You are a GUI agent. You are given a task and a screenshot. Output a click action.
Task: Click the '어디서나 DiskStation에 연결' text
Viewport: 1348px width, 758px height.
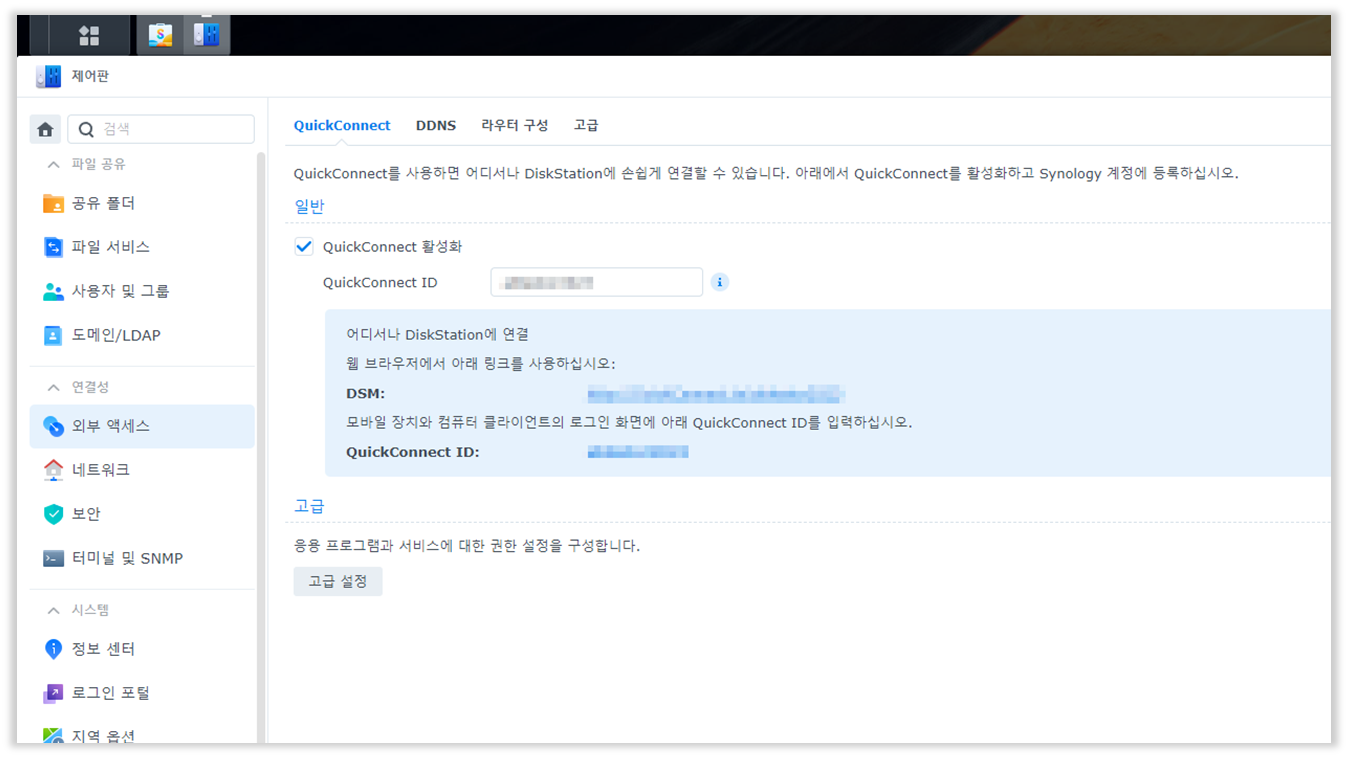tap(437, 334)
